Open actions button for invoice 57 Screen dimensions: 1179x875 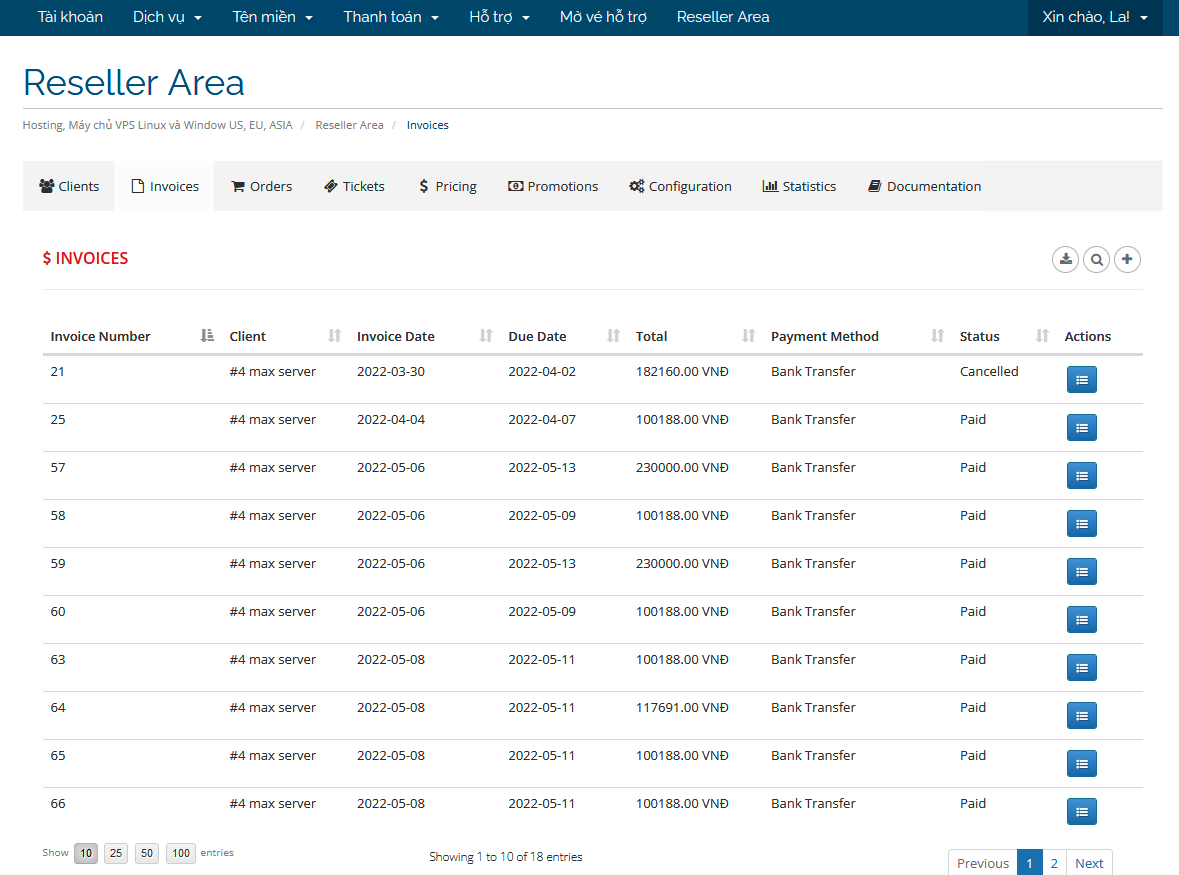[1081, 476]
